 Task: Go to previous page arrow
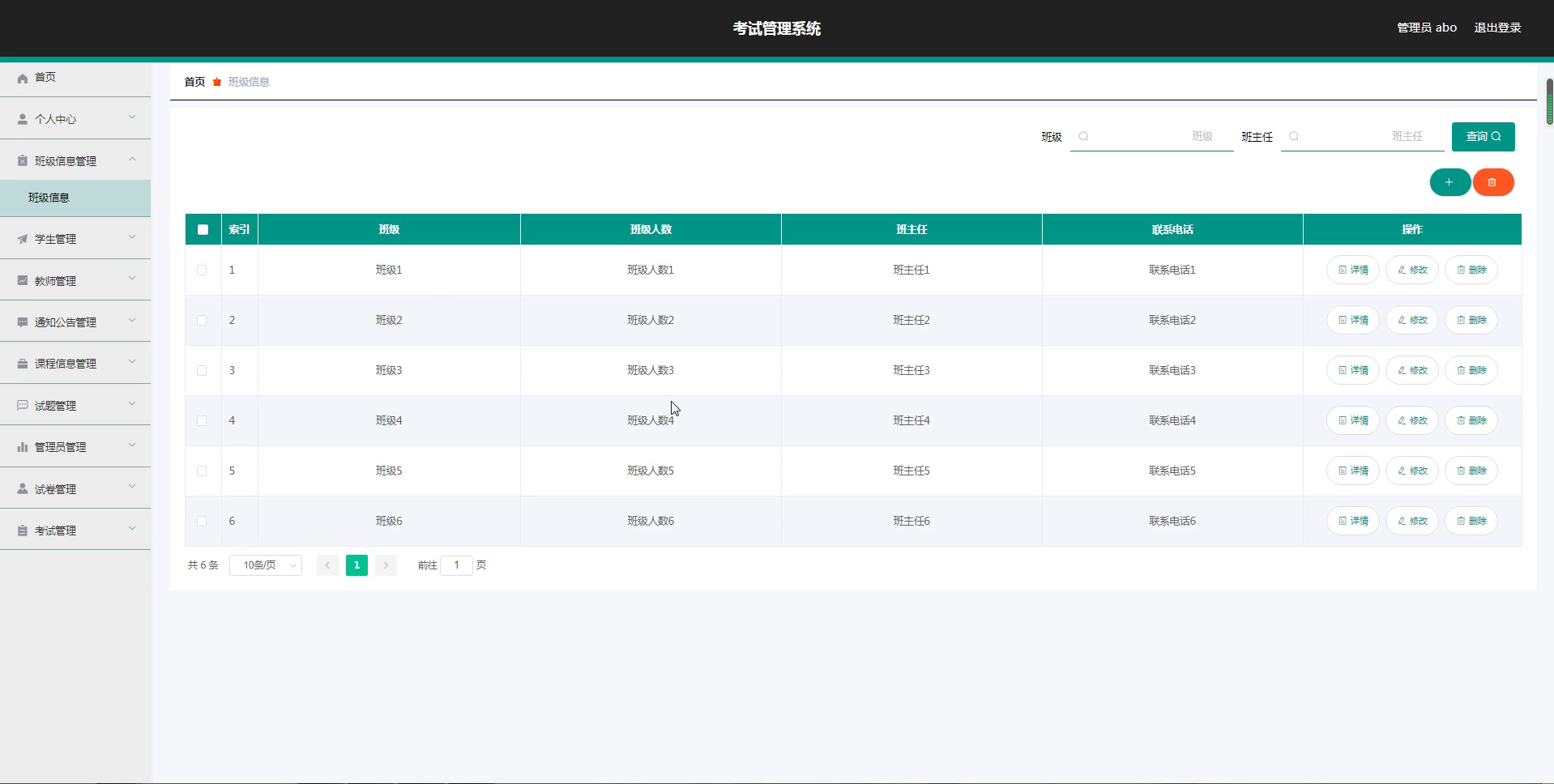327,565
